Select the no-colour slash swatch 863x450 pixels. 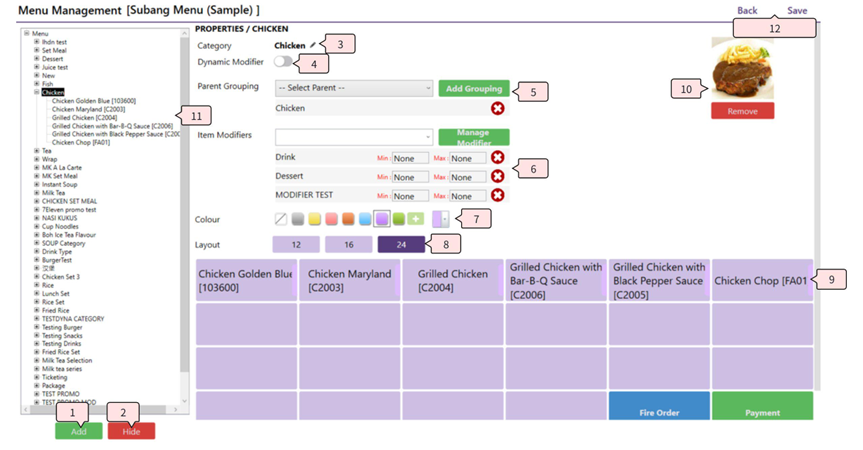tap(281, 219)
